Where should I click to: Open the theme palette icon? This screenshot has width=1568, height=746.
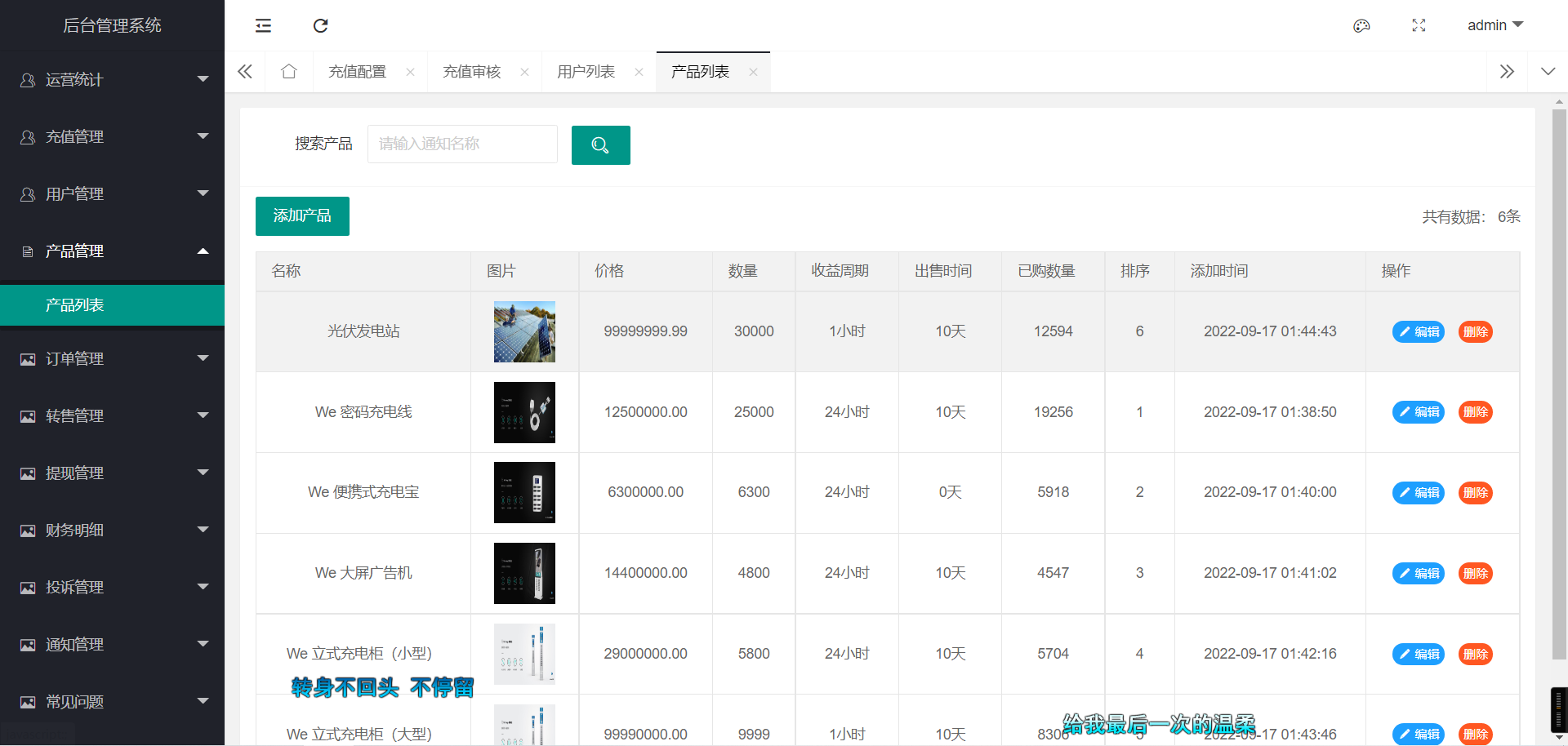click(x=1361, y=25)
